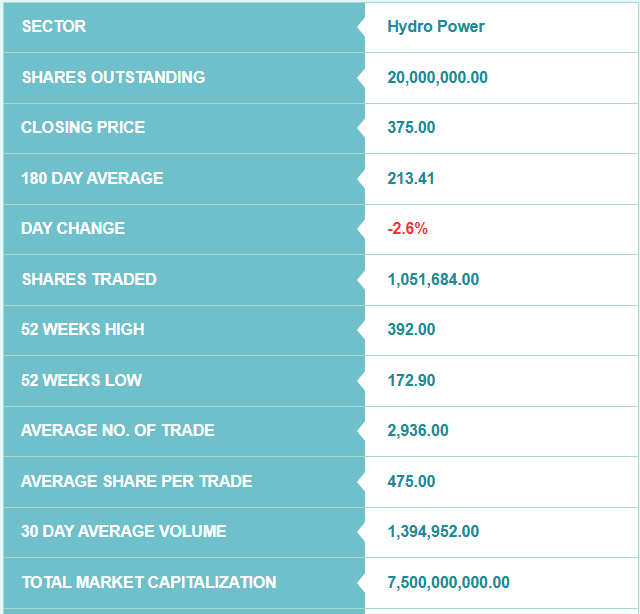Click the 180 DAY AVERAGE label
Image resolution: width=640 pixels, height=614 pixels.
click(x=92, y=178)
